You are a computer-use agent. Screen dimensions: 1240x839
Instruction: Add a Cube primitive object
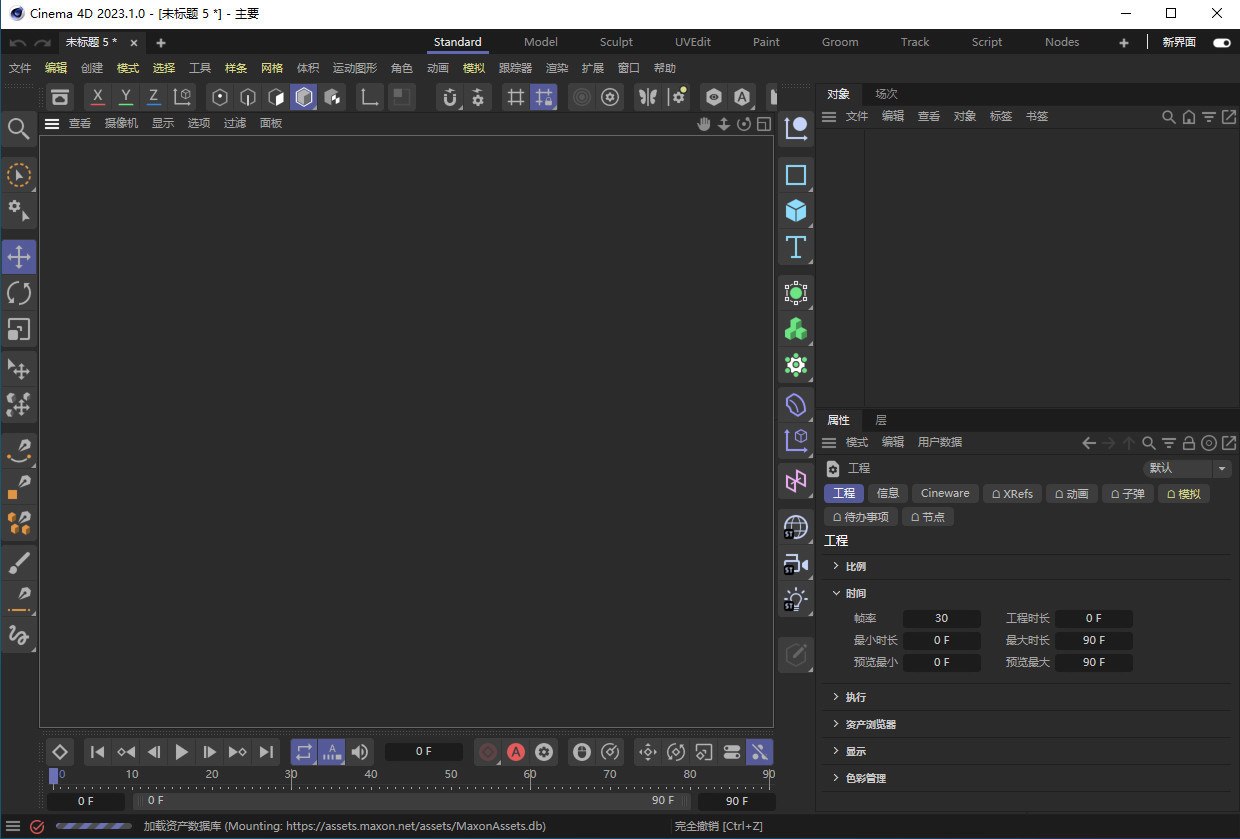click(x=796, y=211)
